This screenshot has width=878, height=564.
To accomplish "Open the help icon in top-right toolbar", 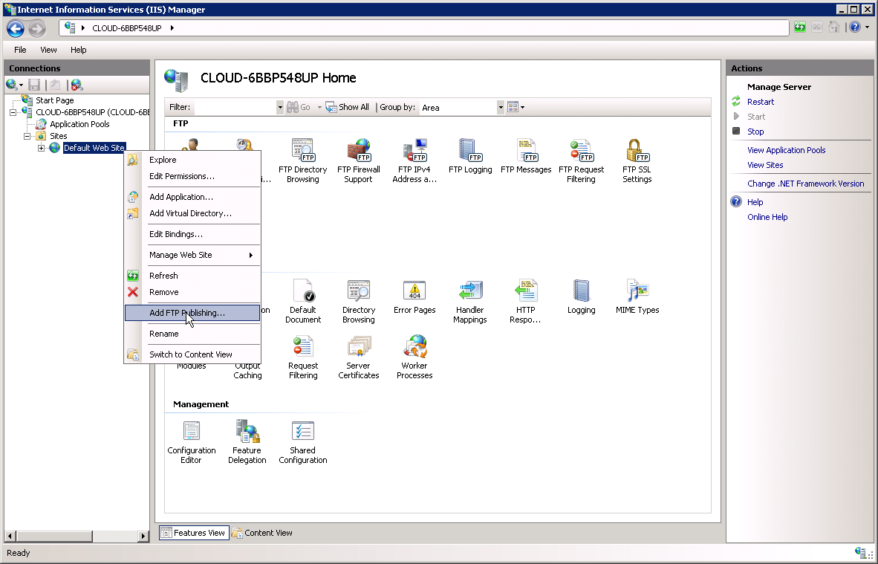I will (854, 27).
